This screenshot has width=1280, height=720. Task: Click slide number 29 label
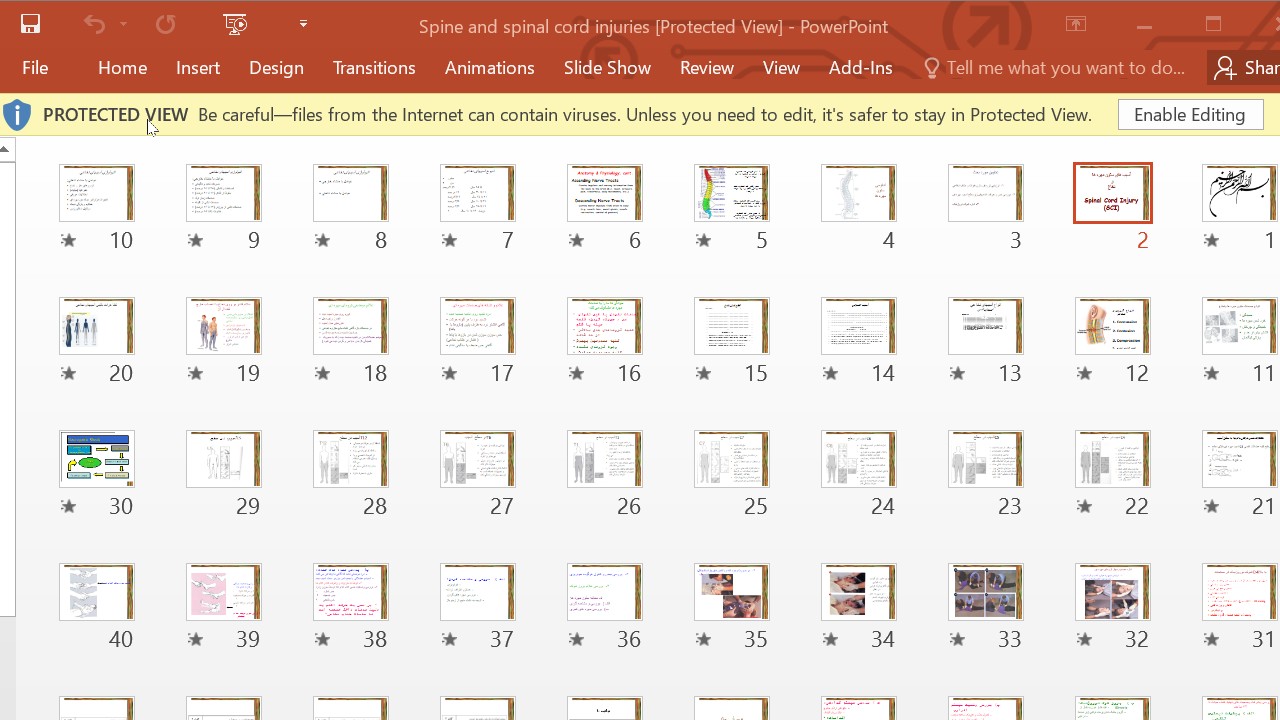(x=248, y=506)
